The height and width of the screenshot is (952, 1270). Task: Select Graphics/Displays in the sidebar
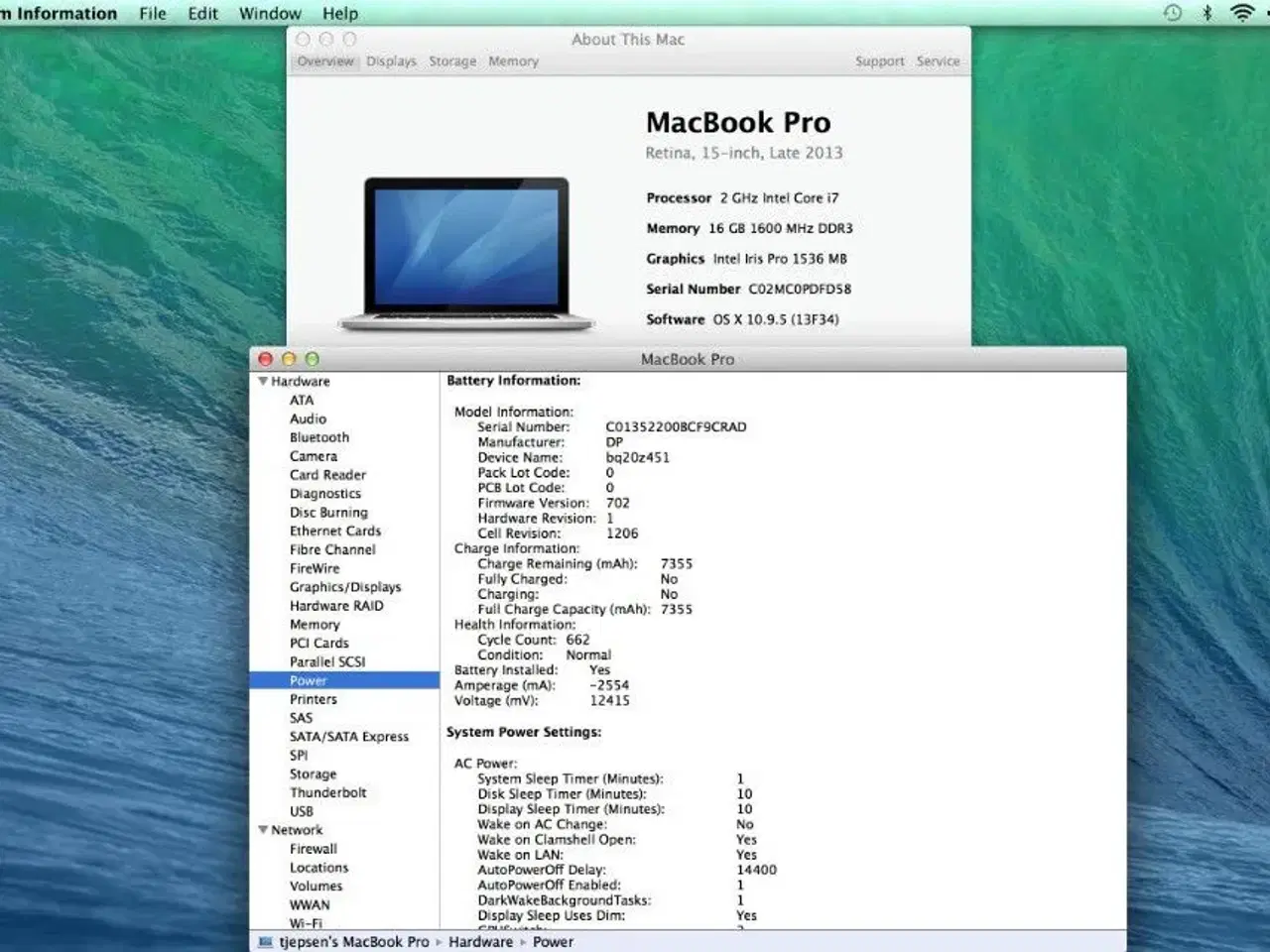pos(345,587)
